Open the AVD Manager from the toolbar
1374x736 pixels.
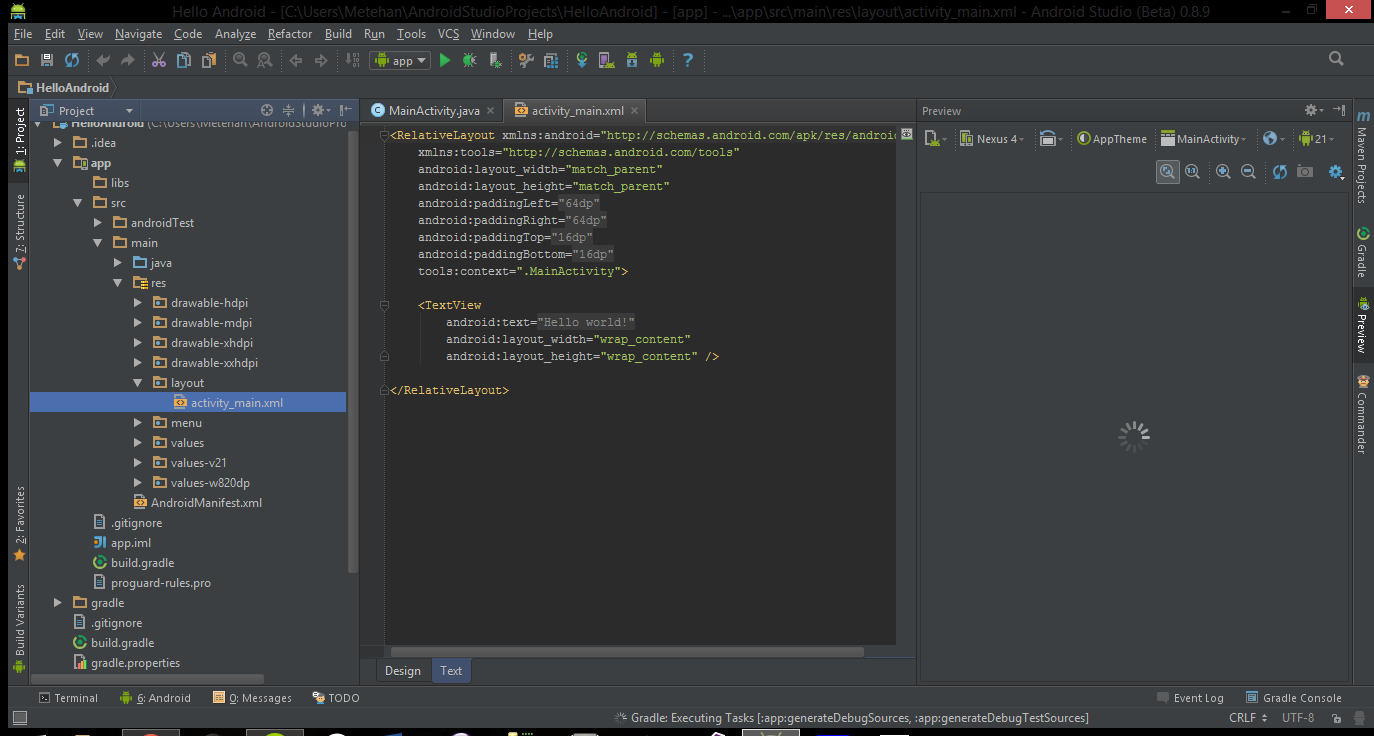point(606,60)
